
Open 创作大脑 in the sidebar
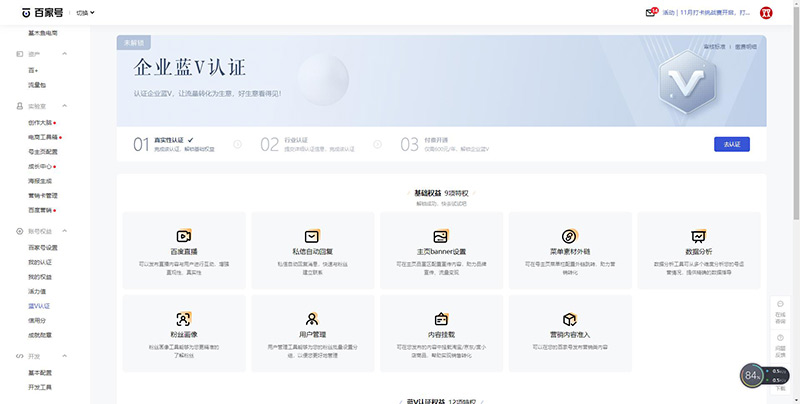pos(40,122)
